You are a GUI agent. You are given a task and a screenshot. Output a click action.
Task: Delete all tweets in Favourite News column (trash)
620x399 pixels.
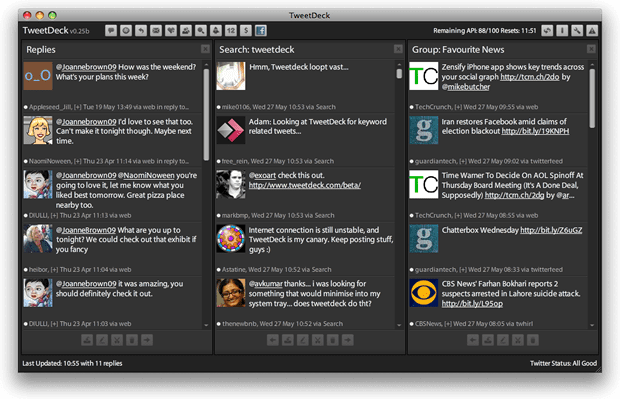point(533,340)
